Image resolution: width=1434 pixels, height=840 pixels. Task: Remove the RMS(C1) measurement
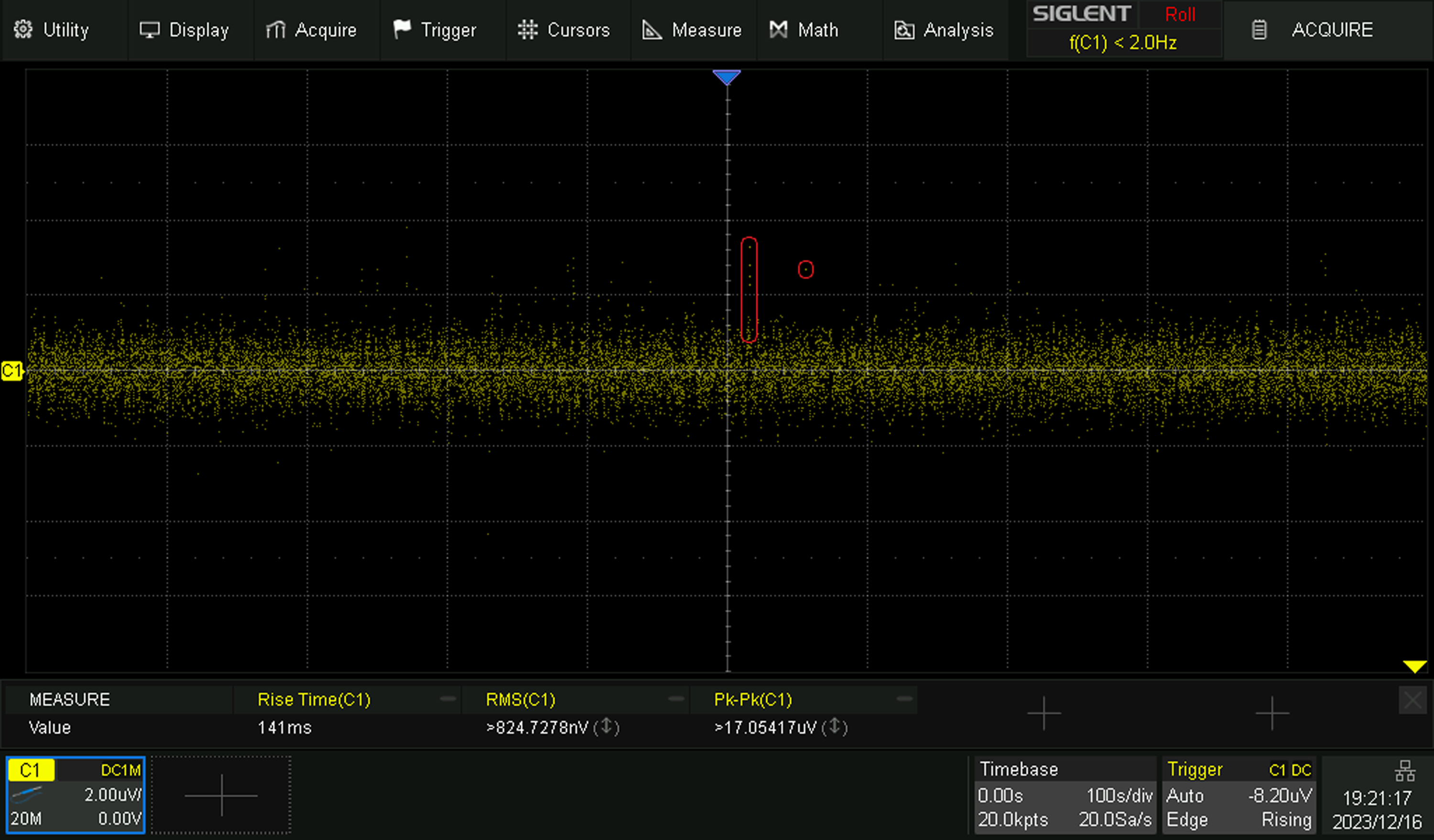point(676,699)
